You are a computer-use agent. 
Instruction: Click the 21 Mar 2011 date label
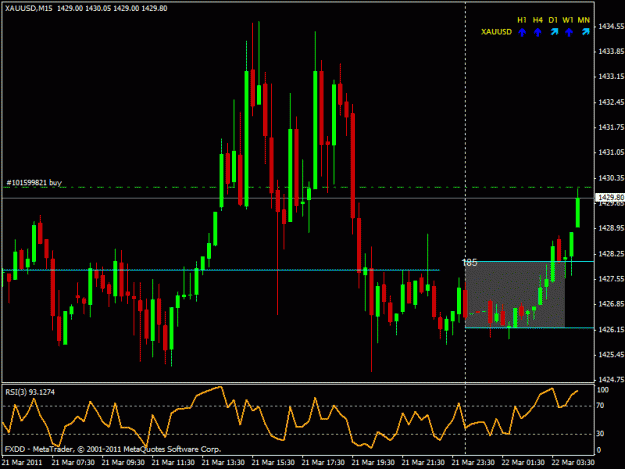[22, 462]
